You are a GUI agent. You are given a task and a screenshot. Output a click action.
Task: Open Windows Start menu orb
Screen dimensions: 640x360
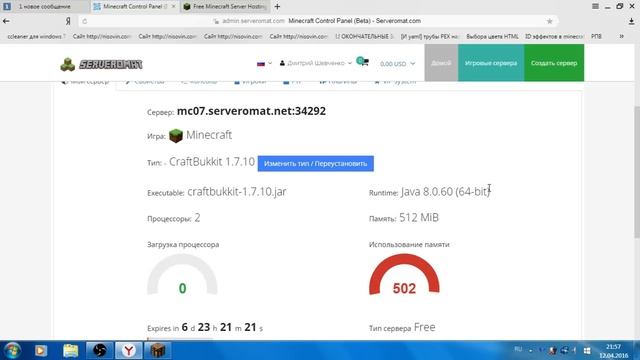click(x=12, y=351)
